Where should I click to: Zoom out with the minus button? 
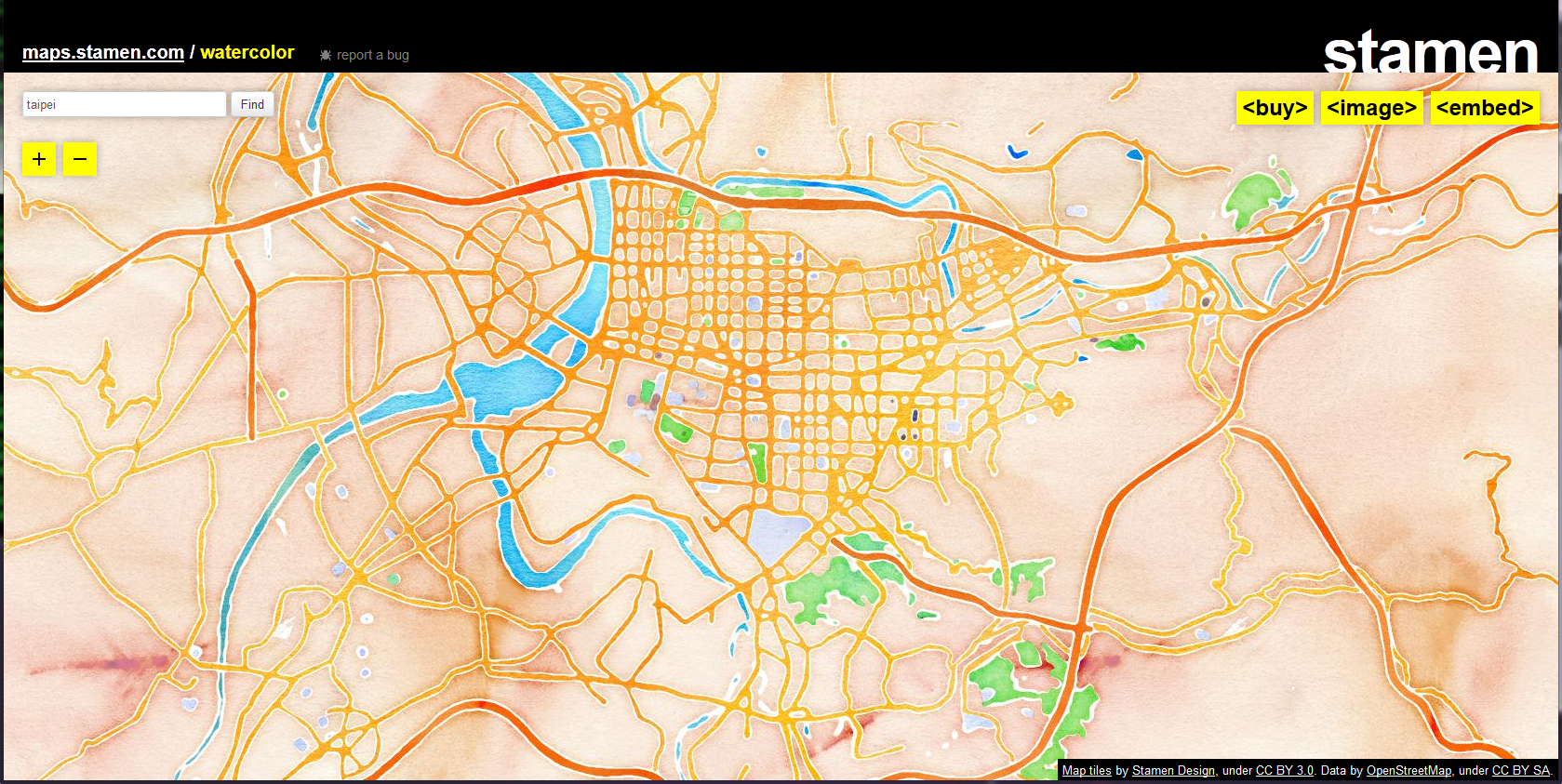(80, 159)
